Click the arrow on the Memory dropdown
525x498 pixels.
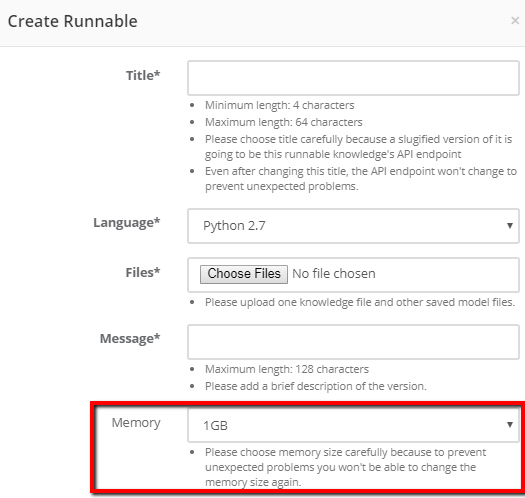(x=510, y=425)
